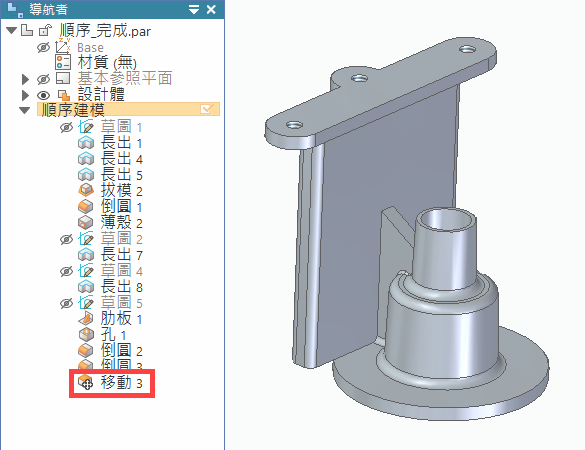
Task: Click the 薄殼 2 thin-wall feature icon
Action: pyautogui.click(x=86, y=223)
